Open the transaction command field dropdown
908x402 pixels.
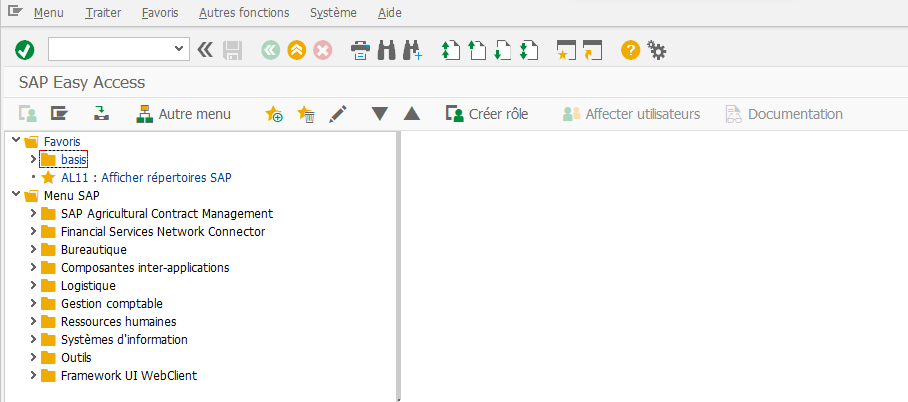[180, 49]
